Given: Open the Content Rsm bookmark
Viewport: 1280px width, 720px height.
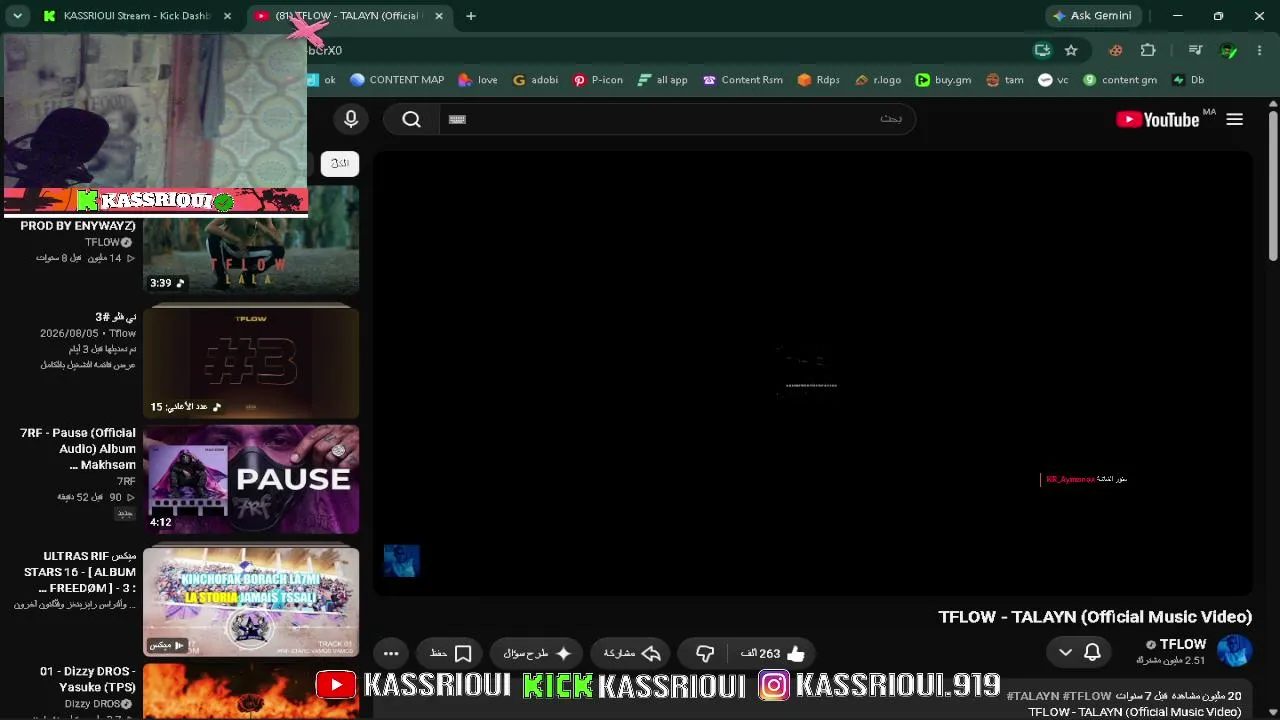Looking at the screenshot, I should 743,80.
